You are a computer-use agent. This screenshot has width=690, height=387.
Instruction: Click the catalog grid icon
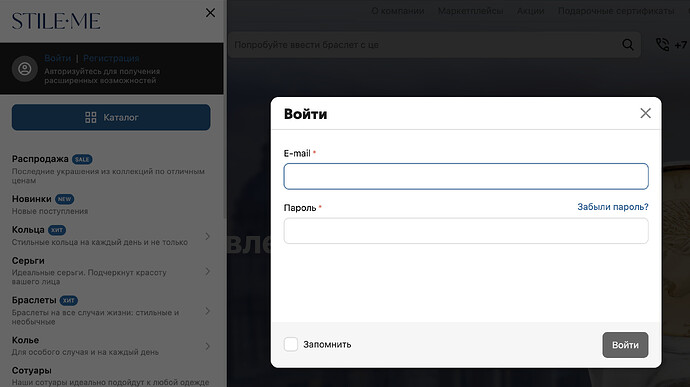coord(91,117)
